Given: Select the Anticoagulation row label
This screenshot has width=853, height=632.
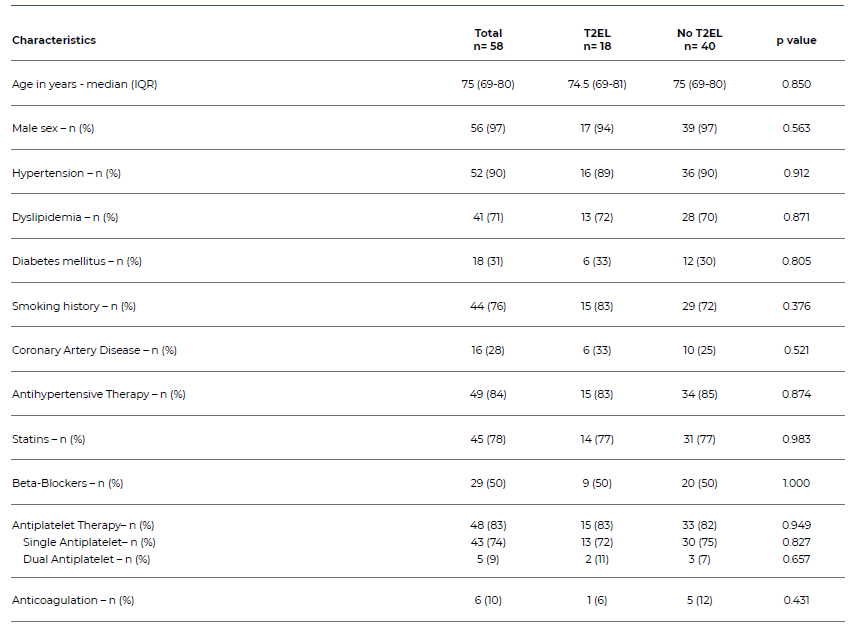Looking at the screenshot, I should tap(73, 600).
